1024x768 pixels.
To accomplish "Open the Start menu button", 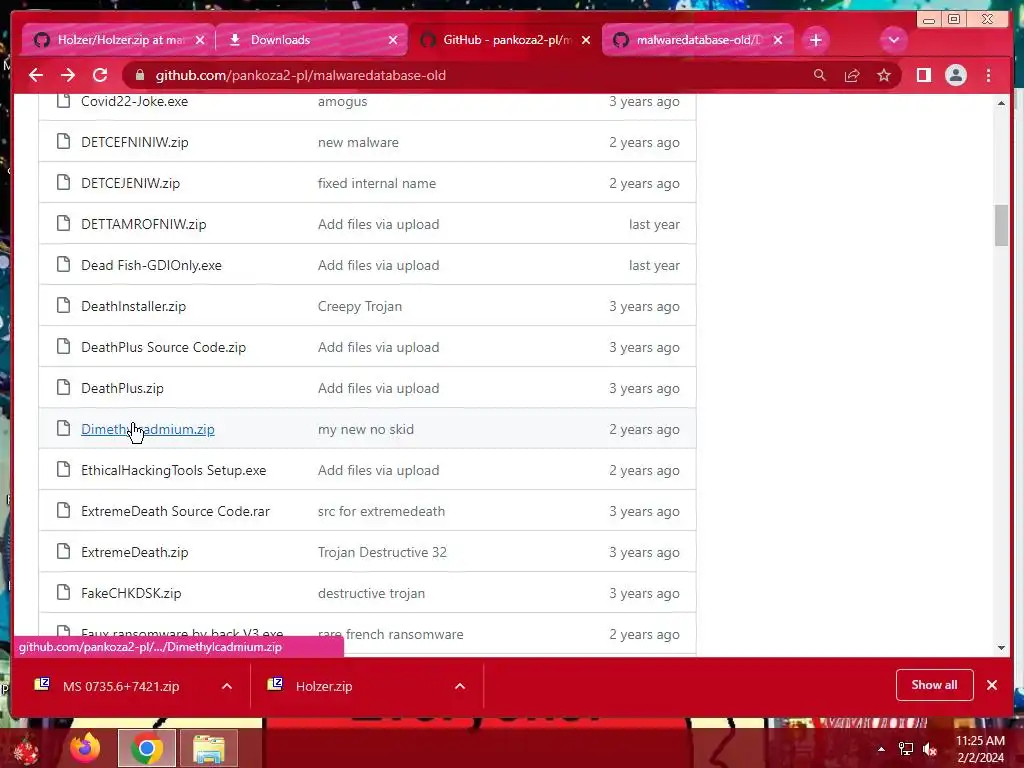I will (x=26, y=750).
